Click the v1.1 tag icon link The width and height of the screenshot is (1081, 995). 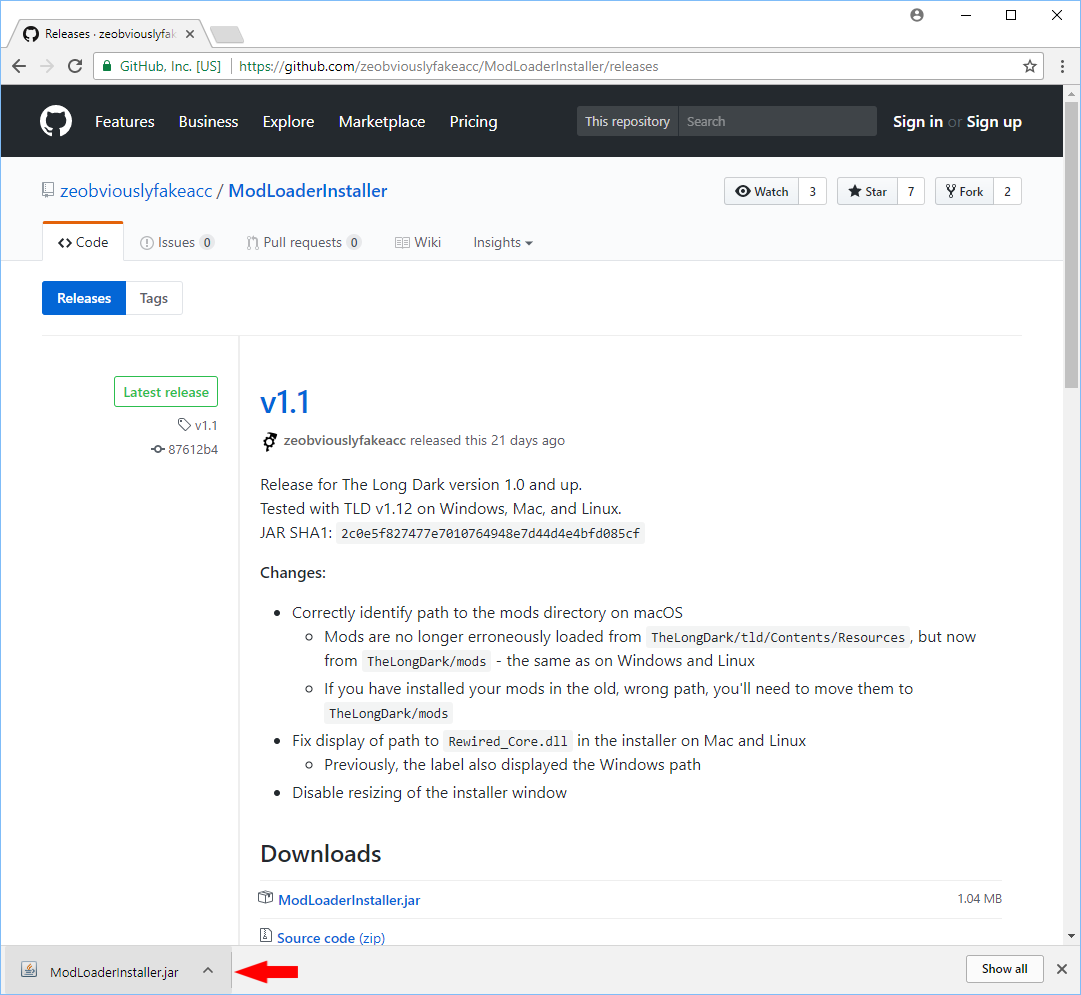click(x=197, y=425)
